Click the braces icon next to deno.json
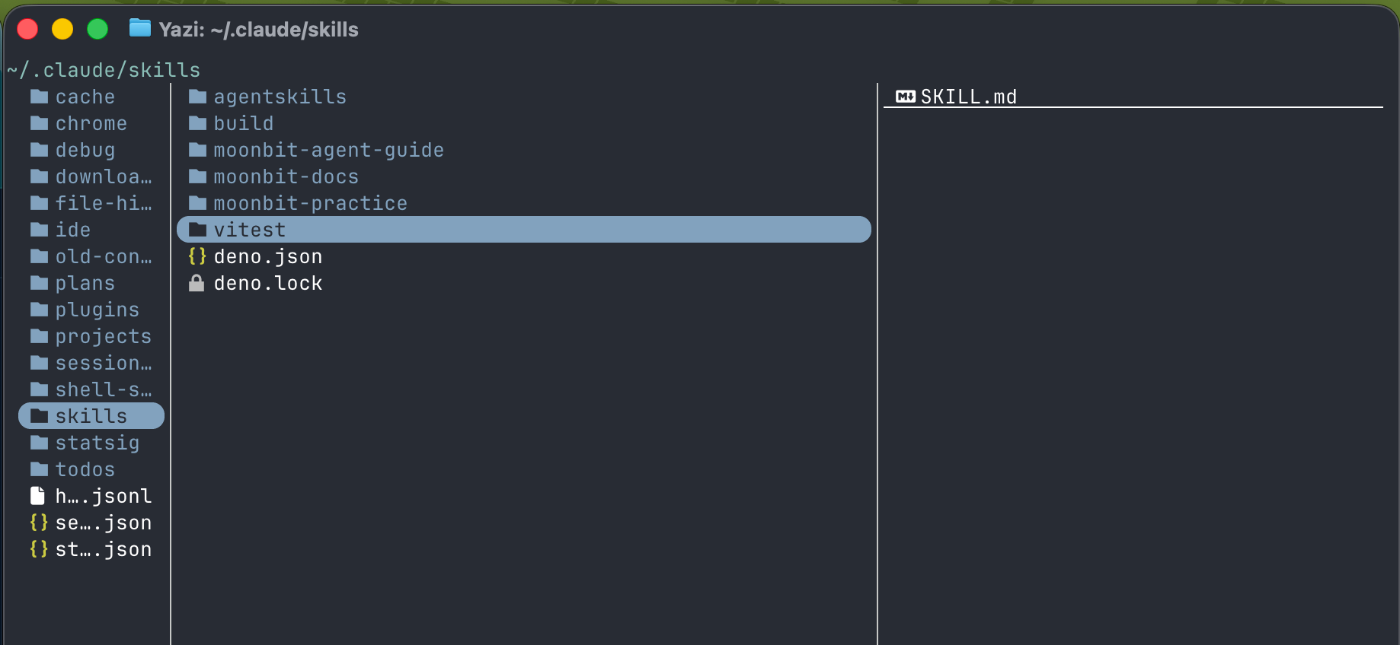Image resolution: width=1400 pixels, height=645 pixels. coord(197,257)
